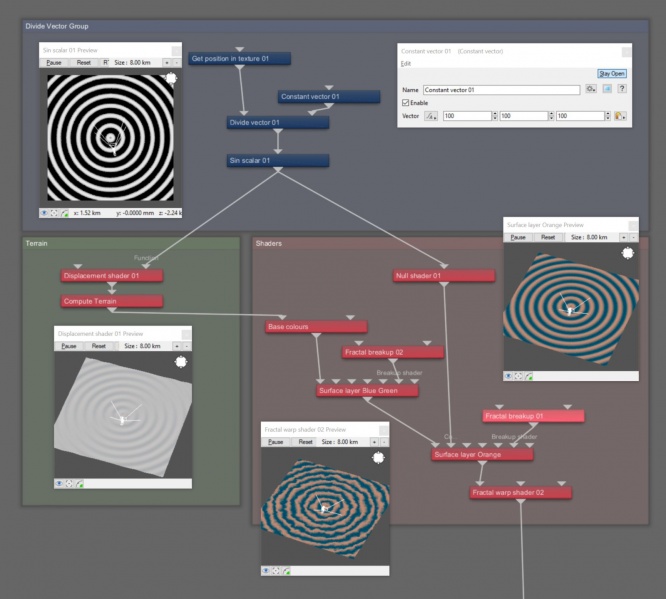Zoom out minus in Fractal warp shader 02 Preview

point(384,442)
